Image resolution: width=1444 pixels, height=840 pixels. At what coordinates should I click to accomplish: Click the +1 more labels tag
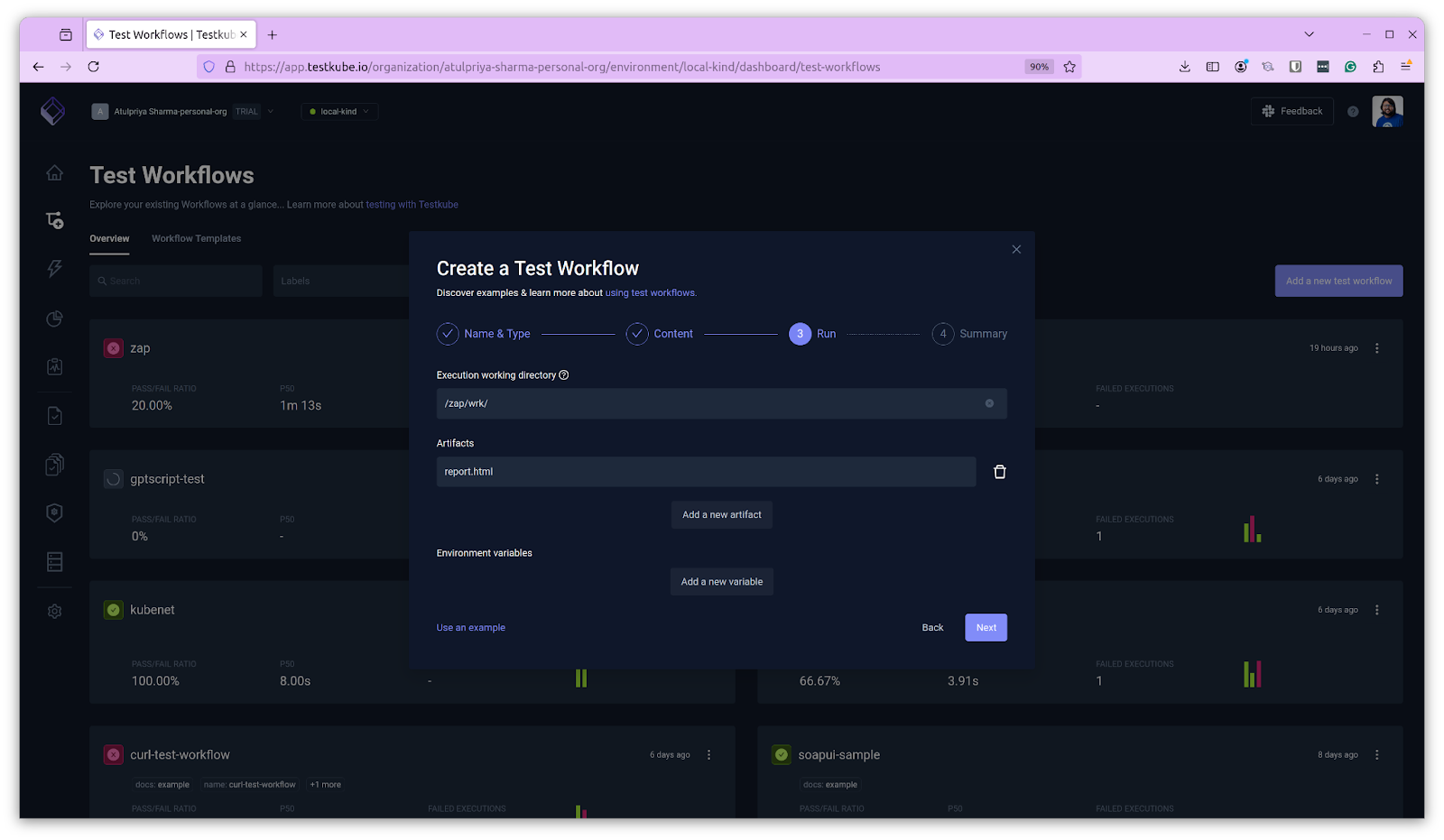click(326, 785)
